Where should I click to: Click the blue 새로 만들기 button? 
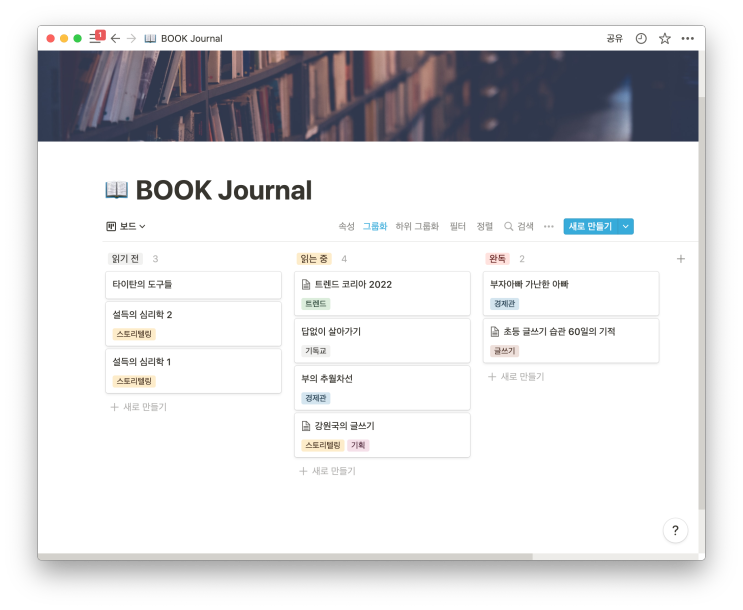590,227
